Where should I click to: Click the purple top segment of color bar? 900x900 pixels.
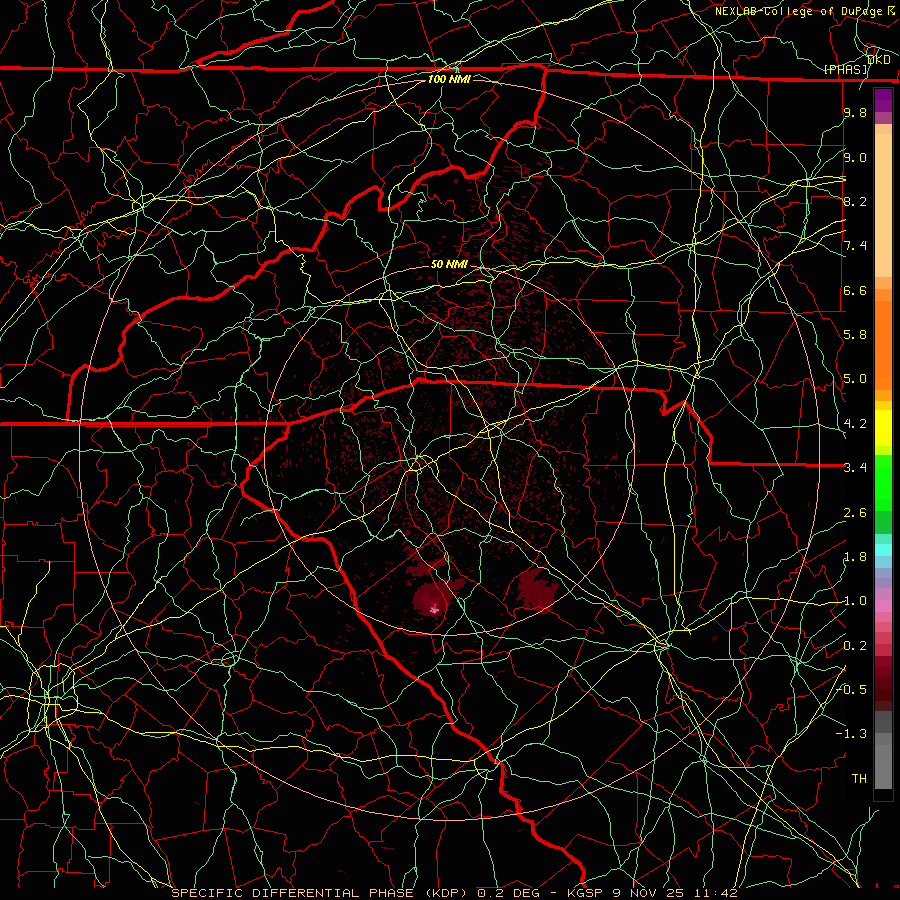pyautogui.click(x=883, y=100)
